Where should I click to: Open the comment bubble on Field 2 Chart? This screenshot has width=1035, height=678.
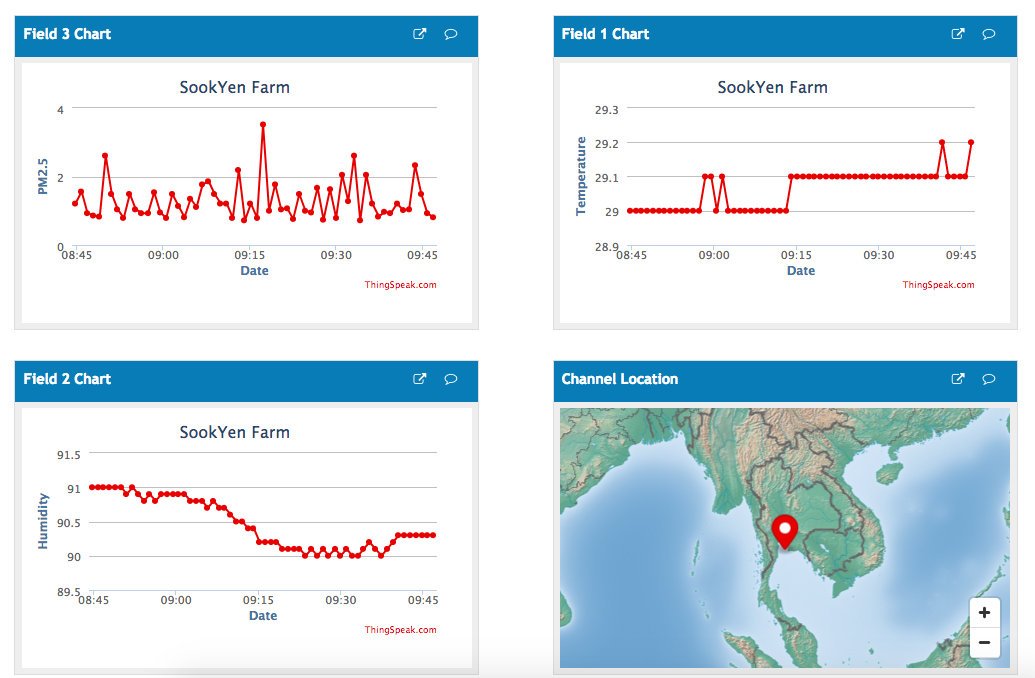click(450, 378)
